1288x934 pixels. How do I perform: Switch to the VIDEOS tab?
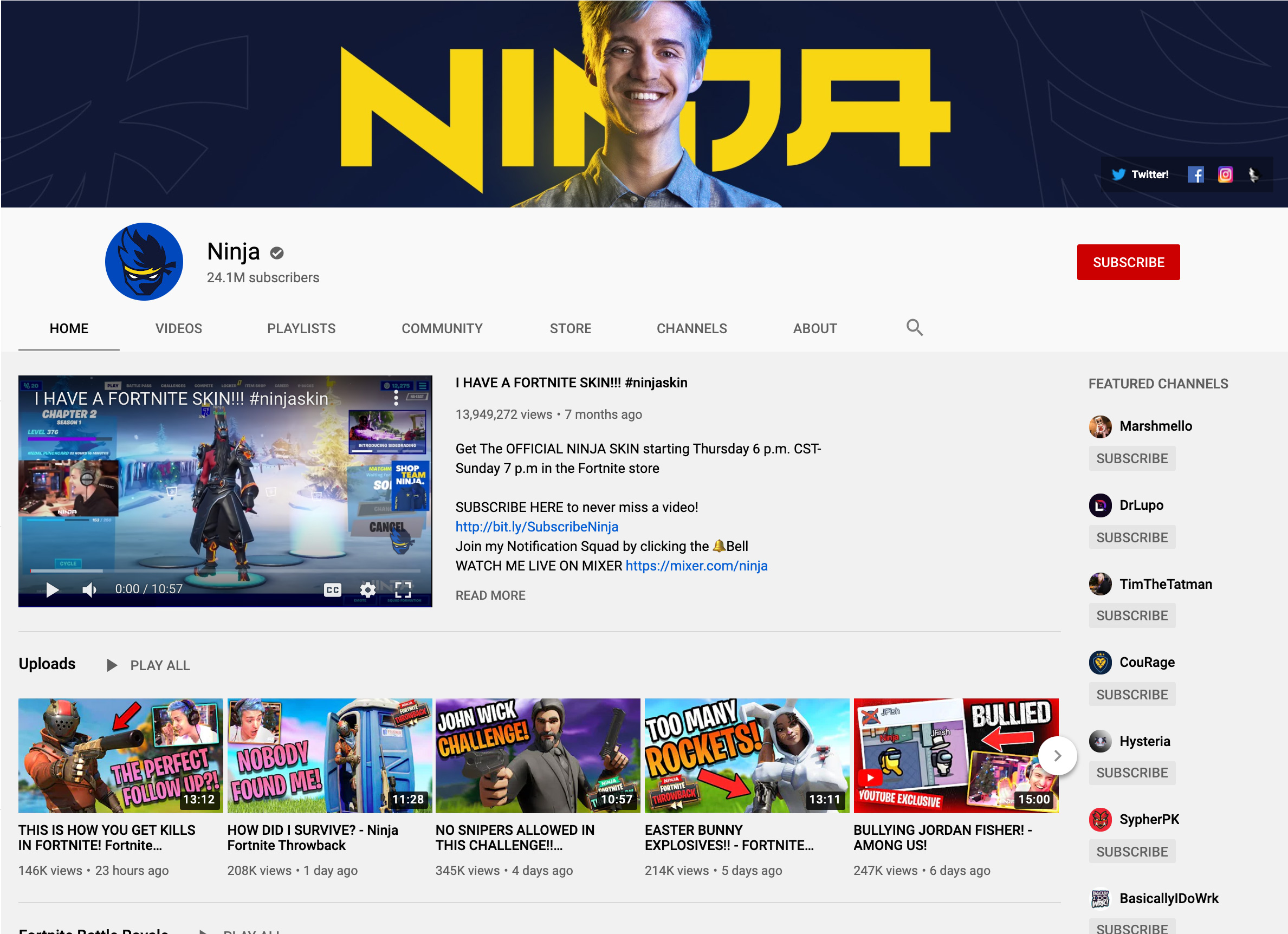click(178, 328)
